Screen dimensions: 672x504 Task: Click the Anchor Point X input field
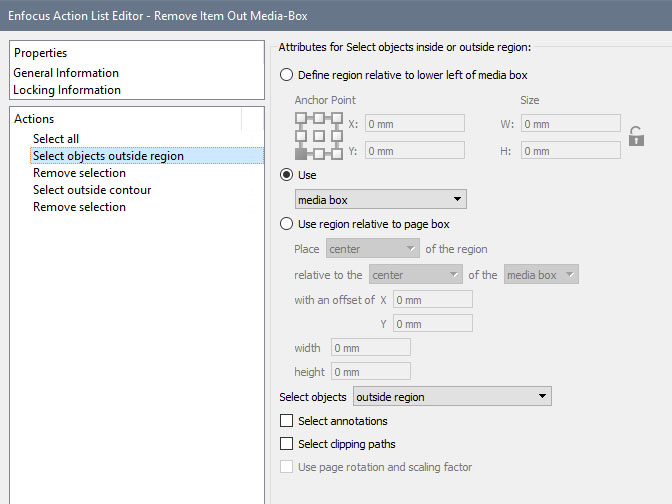pos(414,124)
